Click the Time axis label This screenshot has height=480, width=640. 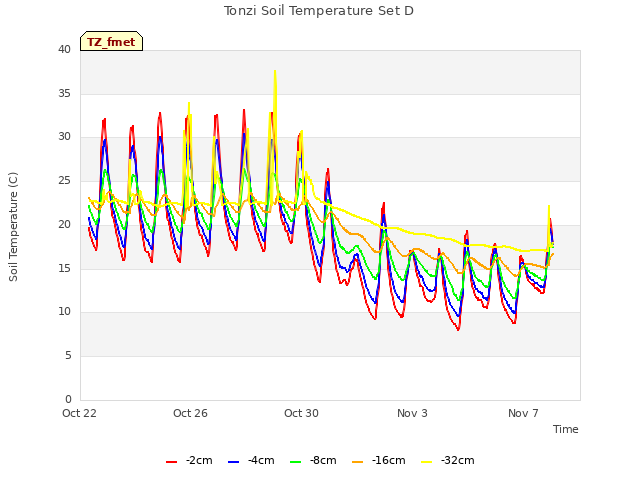click(x=566, y=429)
